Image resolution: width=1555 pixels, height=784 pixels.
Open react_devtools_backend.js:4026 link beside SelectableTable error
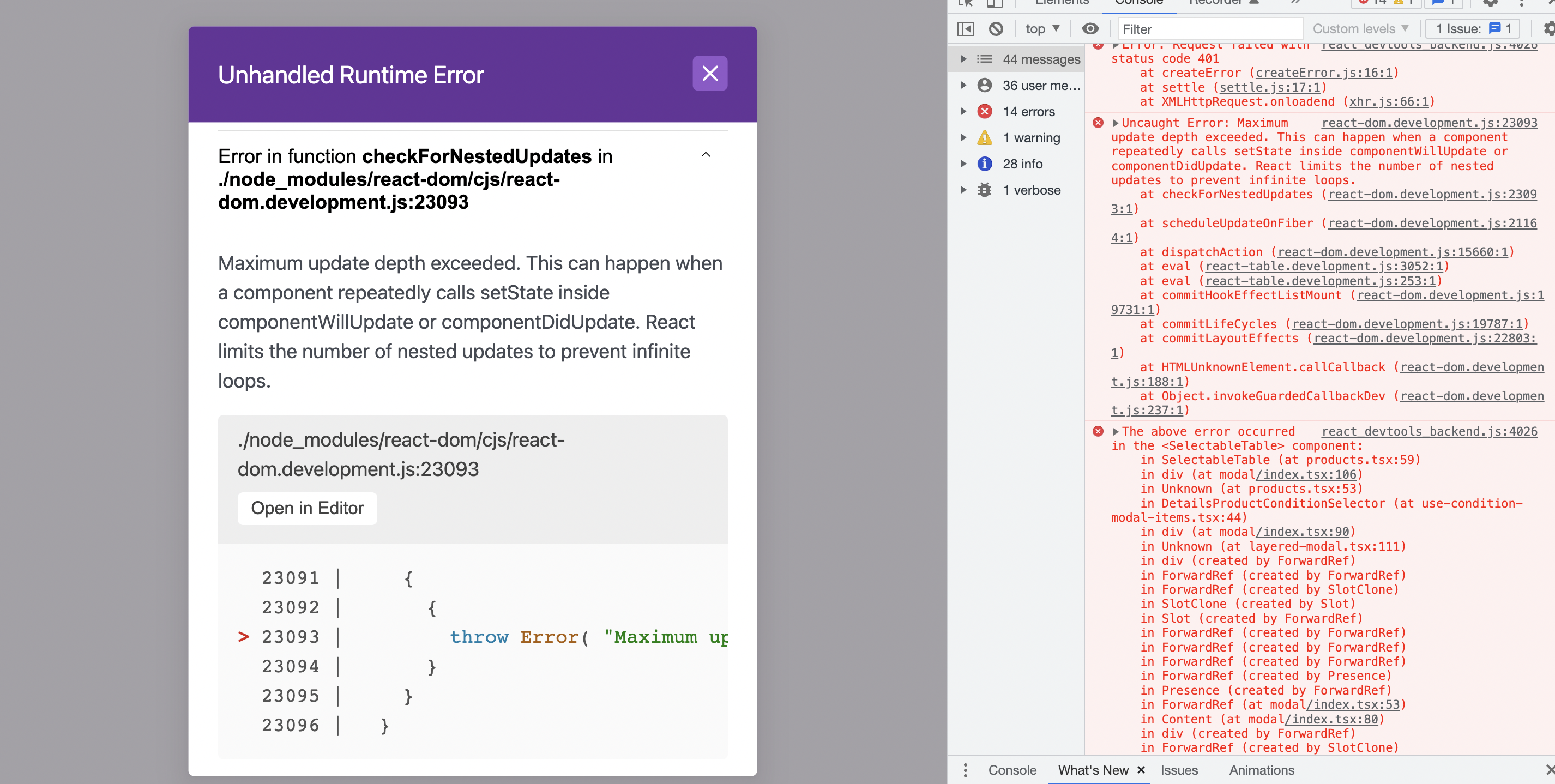1429,432
